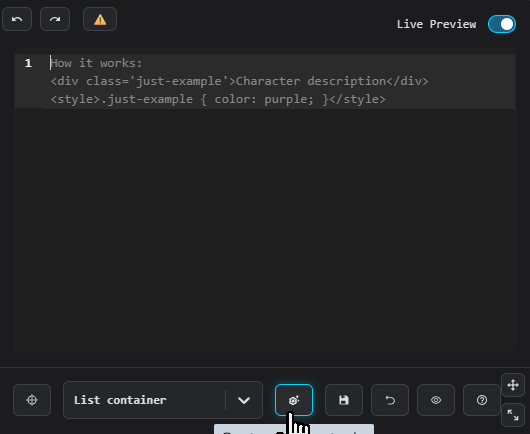Click the reset arrow button in bottom toolbar
The height and width of the screenshot is (434, 530).
390,400
